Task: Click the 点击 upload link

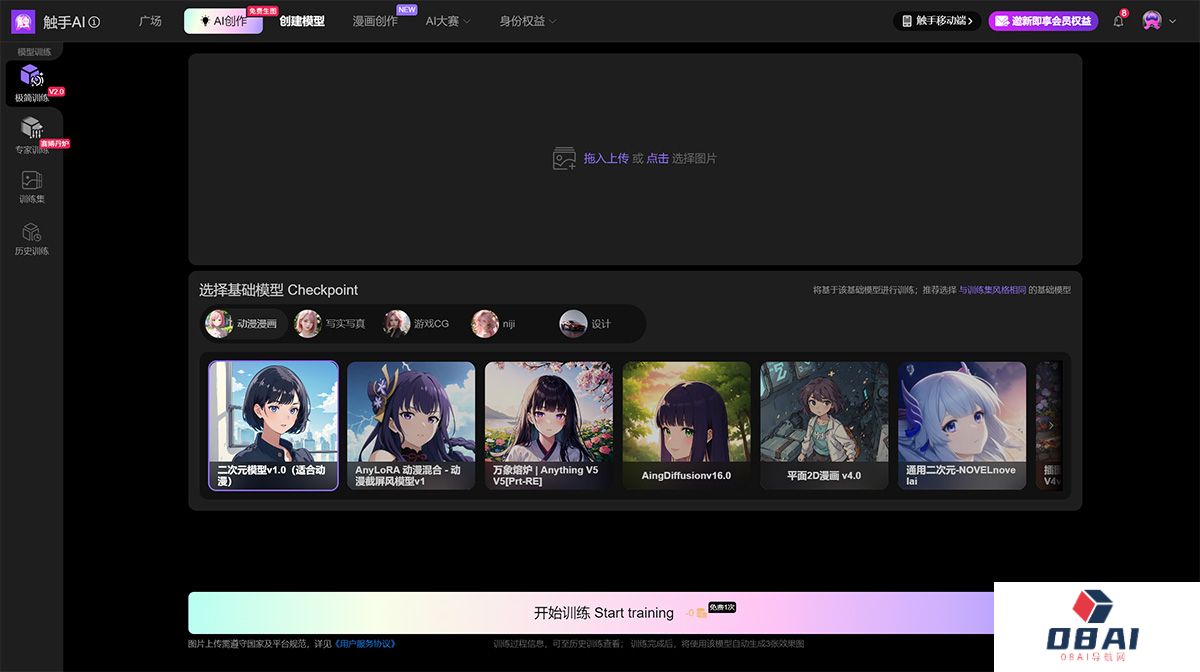Action: coord(657,158)
